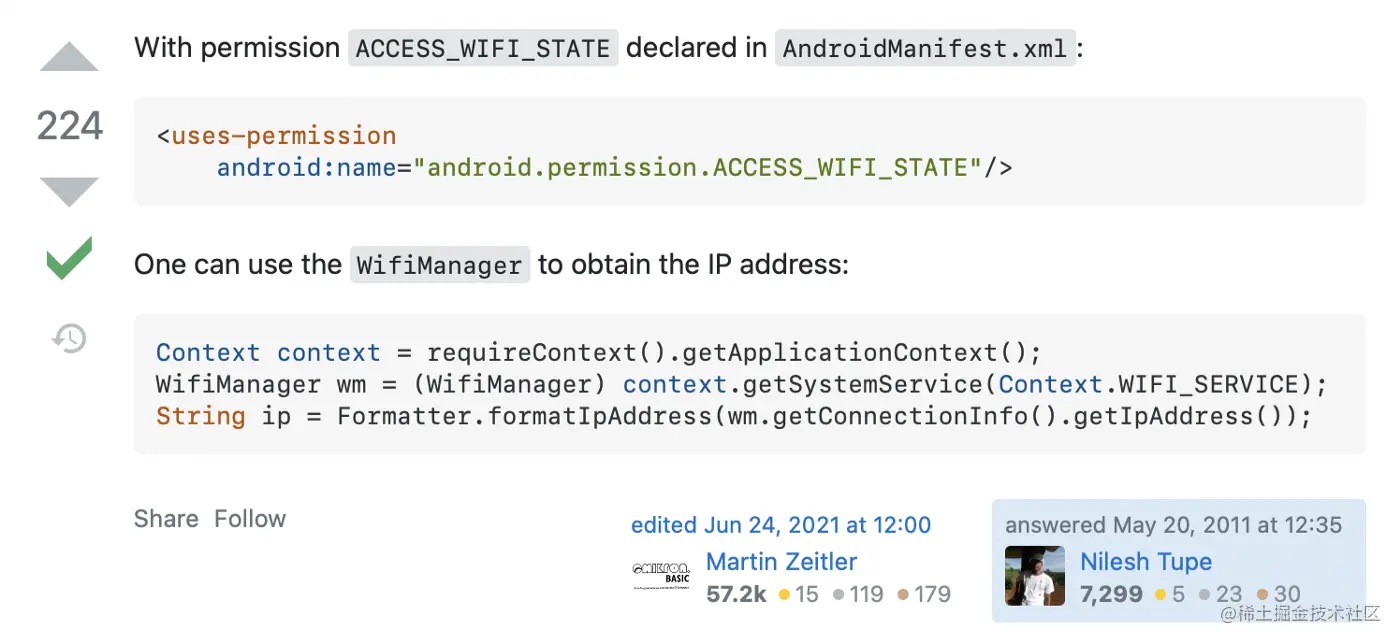Click the green accepted answer checkmark

(x=69, y=258)
